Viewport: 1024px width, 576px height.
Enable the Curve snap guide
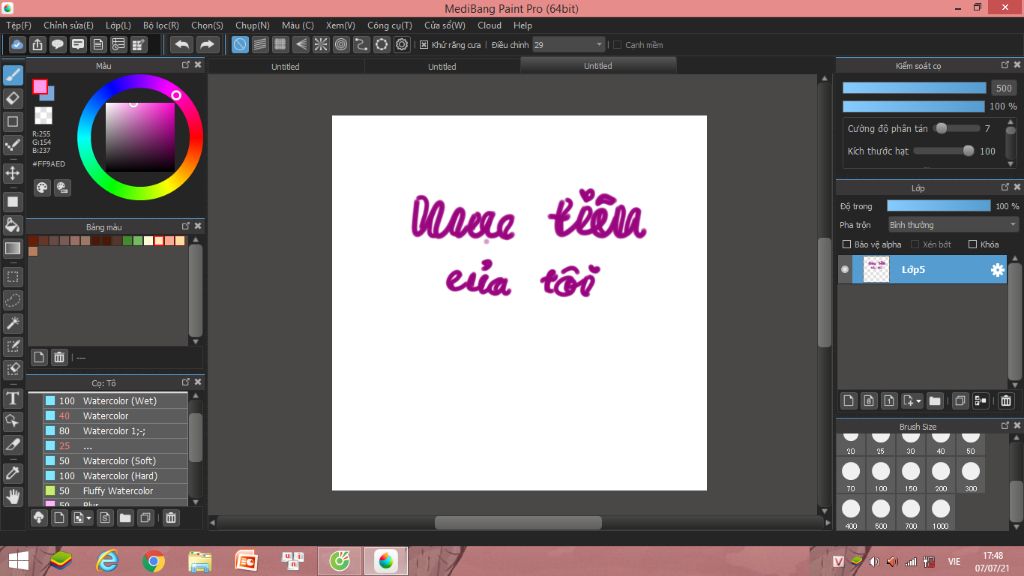(361, 44)
